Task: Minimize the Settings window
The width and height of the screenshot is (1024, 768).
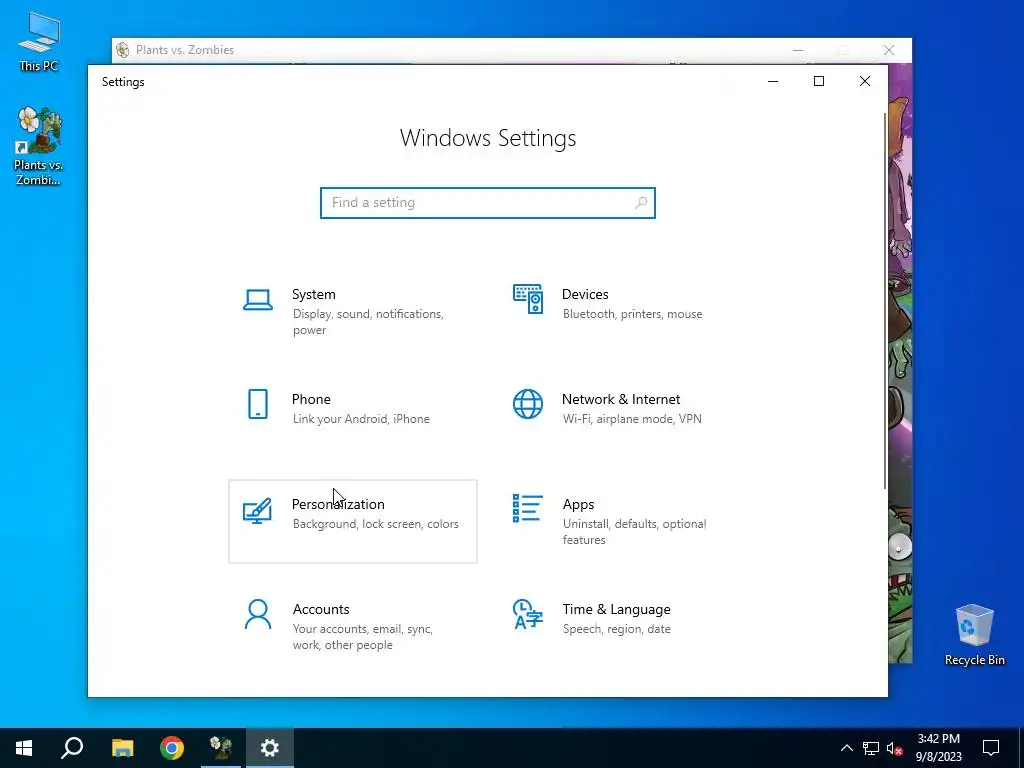Action: 773,81
